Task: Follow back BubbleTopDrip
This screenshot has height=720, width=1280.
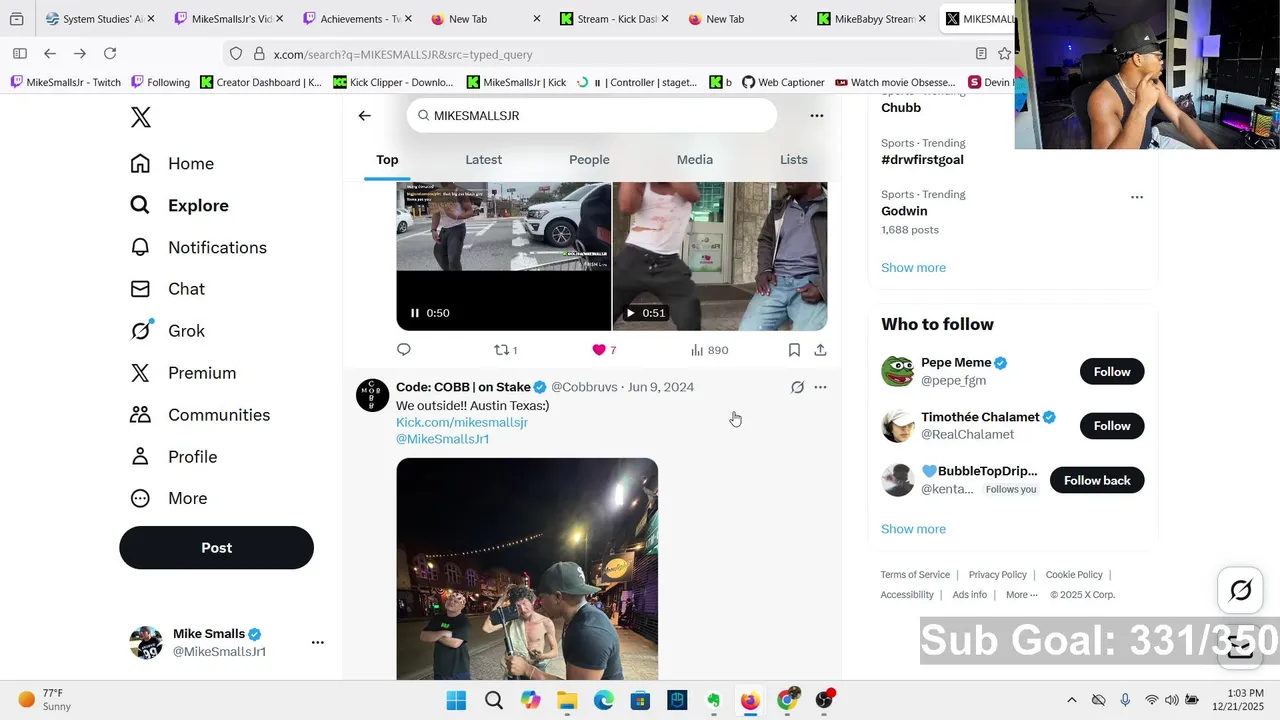Action: point(1097,481)
